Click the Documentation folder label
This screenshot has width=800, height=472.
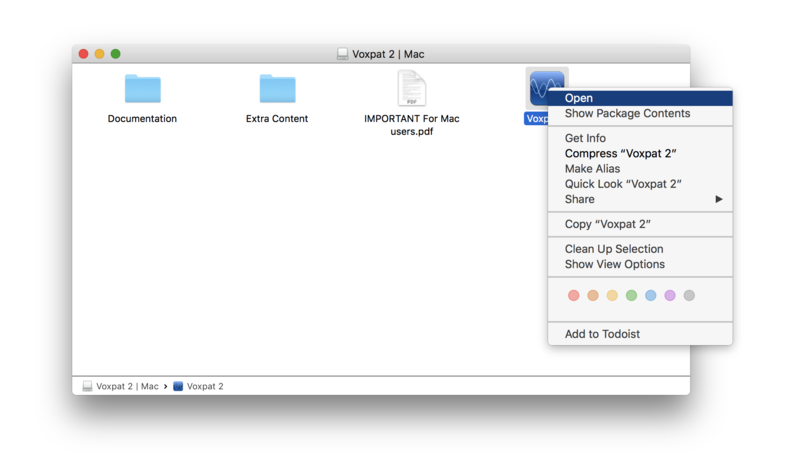142,119
